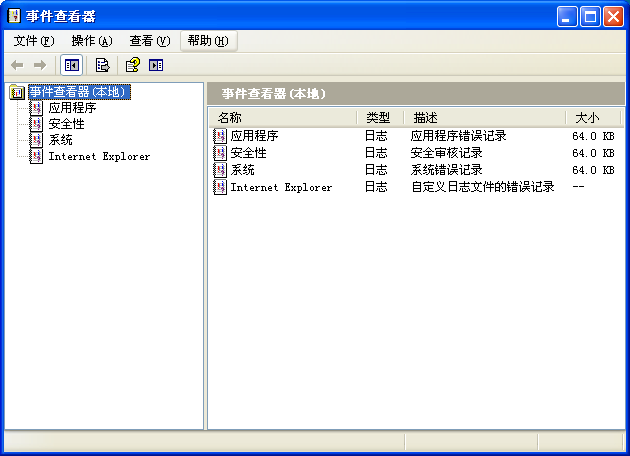
Task: Click the 安全性 list row icon
Action: [x=220, y=153]
